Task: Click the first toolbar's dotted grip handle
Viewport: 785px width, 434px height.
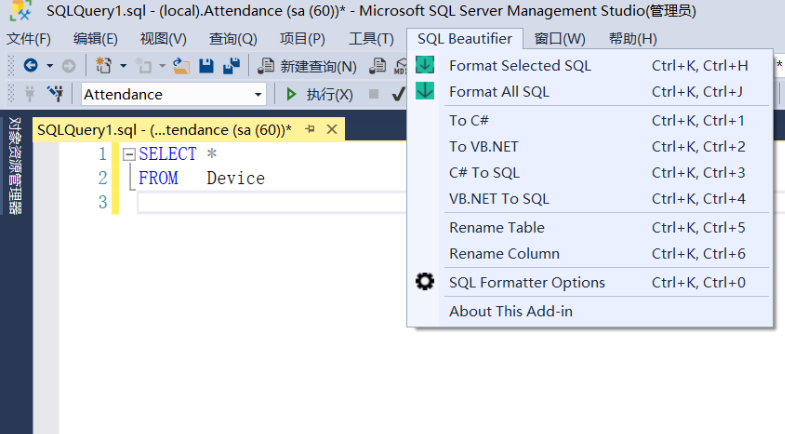Action: coord(12,66)
